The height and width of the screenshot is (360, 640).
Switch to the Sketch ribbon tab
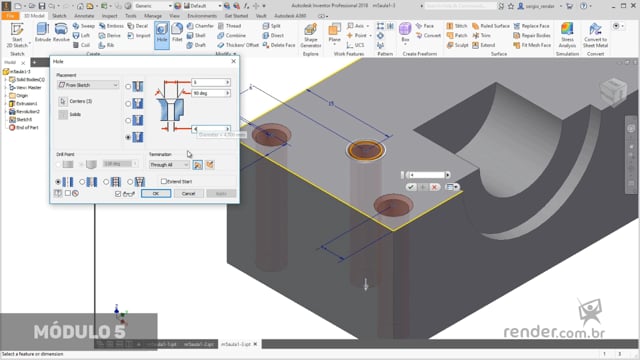click(x=59, y=16)
